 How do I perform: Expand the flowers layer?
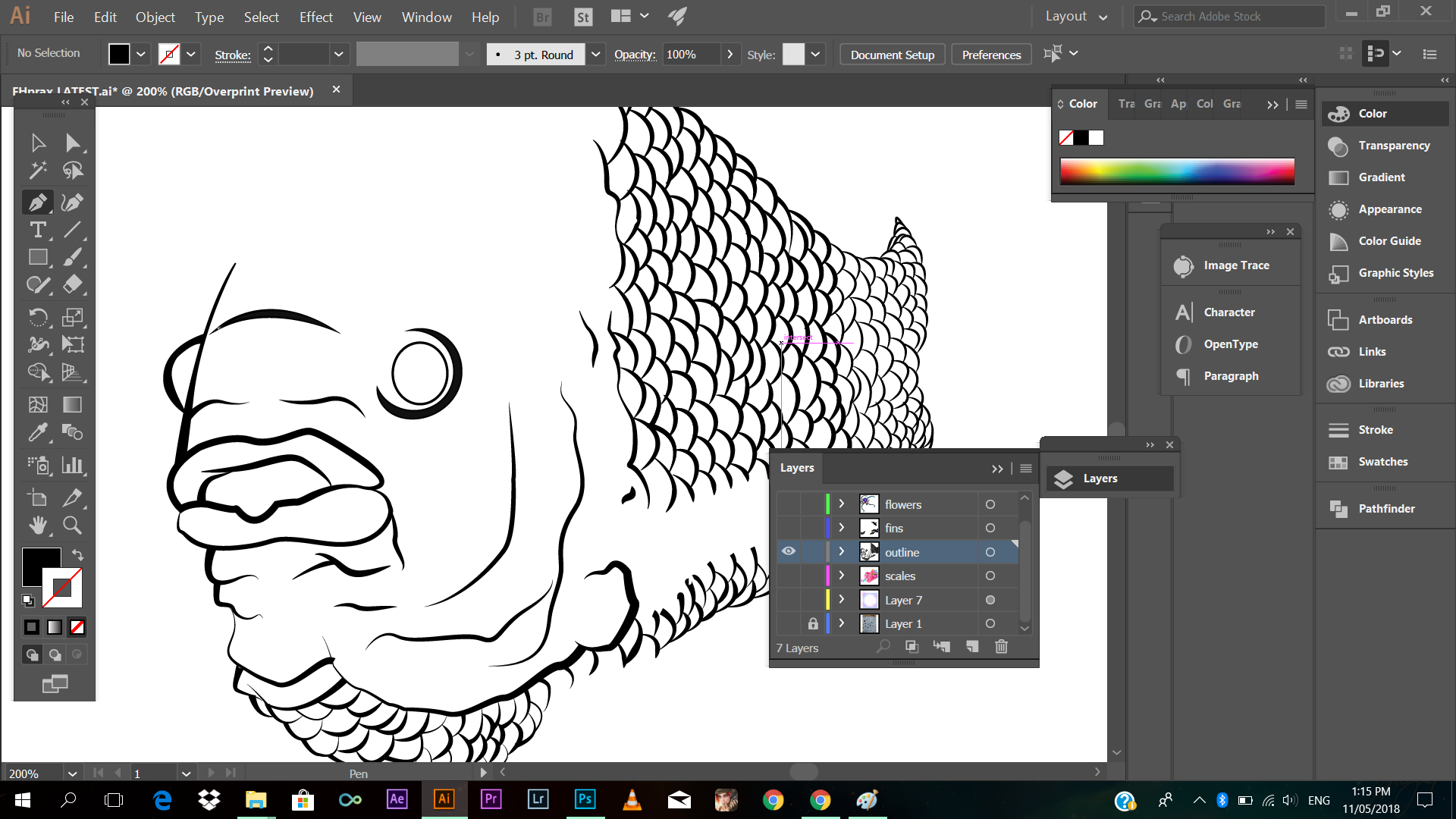pyautogui.click(x=841, y=504)
